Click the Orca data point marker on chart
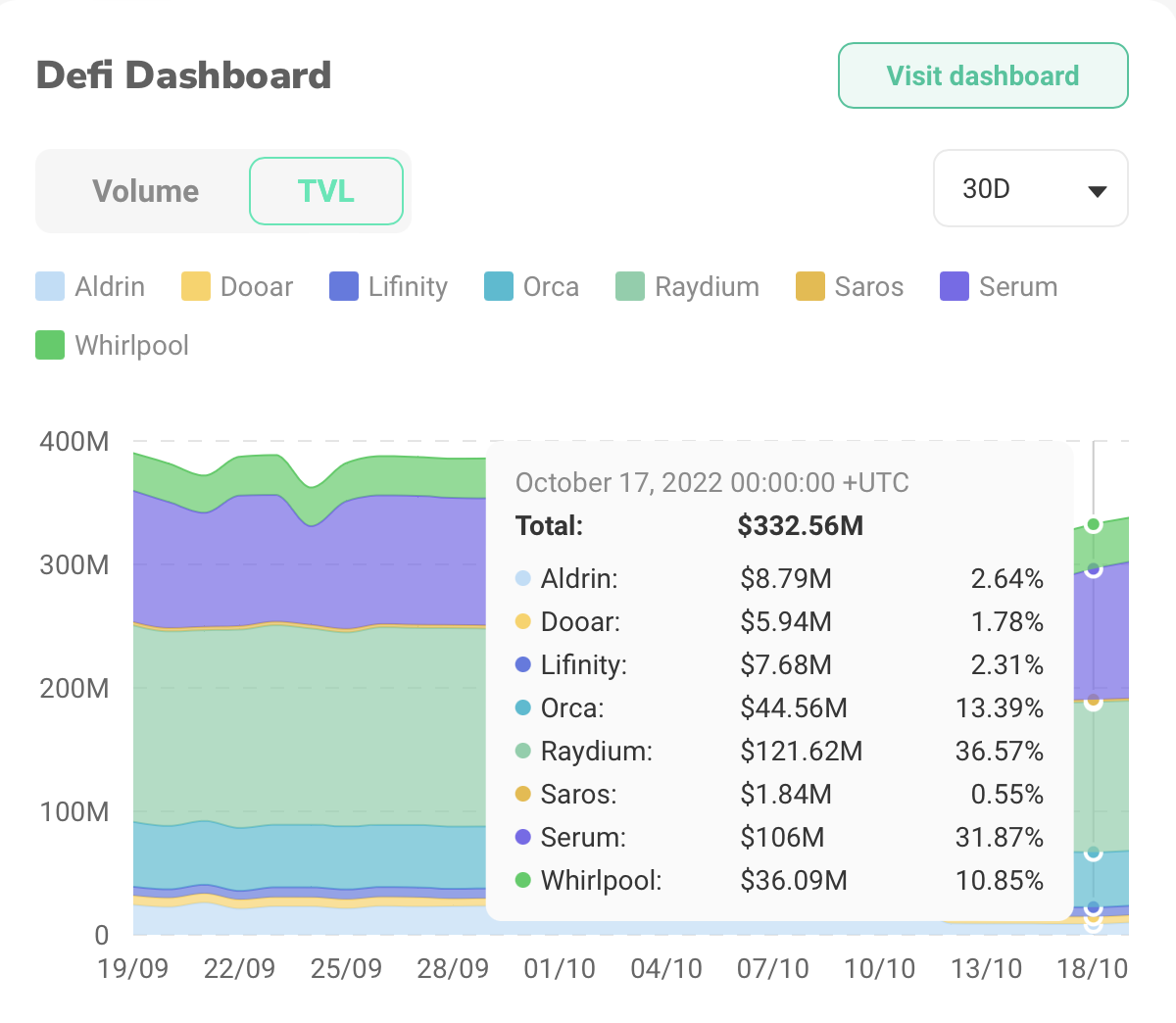 pyautogui.click(x=1094, y=853)
